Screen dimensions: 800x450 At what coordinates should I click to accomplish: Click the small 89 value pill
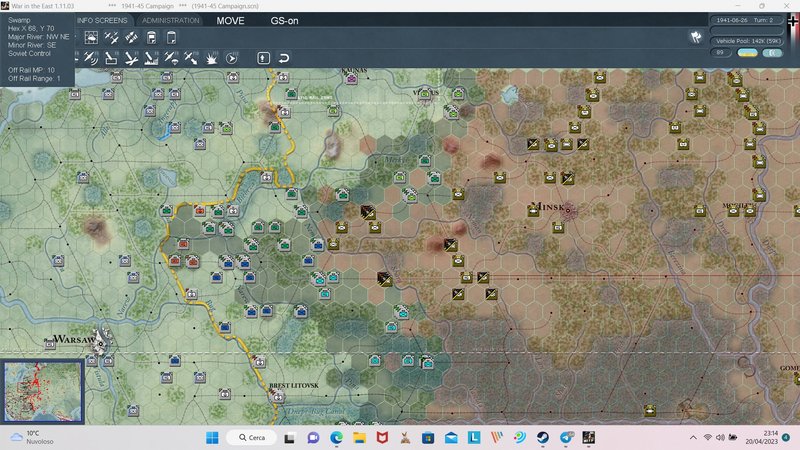(x=720, y=53)
